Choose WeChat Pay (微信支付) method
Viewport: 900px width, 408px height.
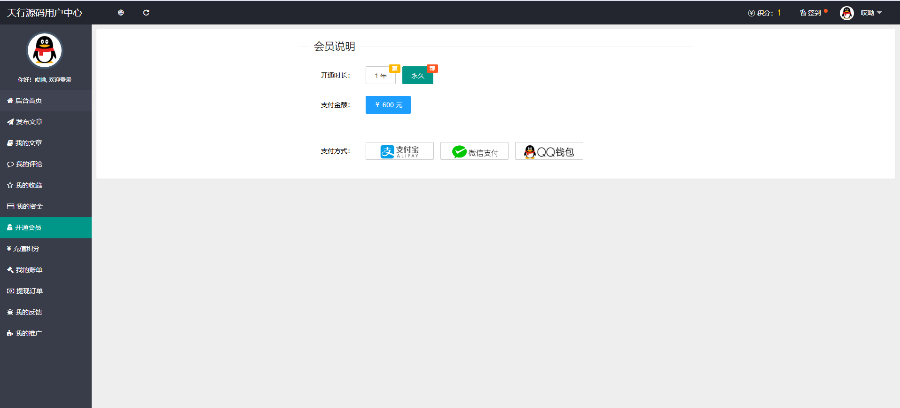[x=474, y=151]
